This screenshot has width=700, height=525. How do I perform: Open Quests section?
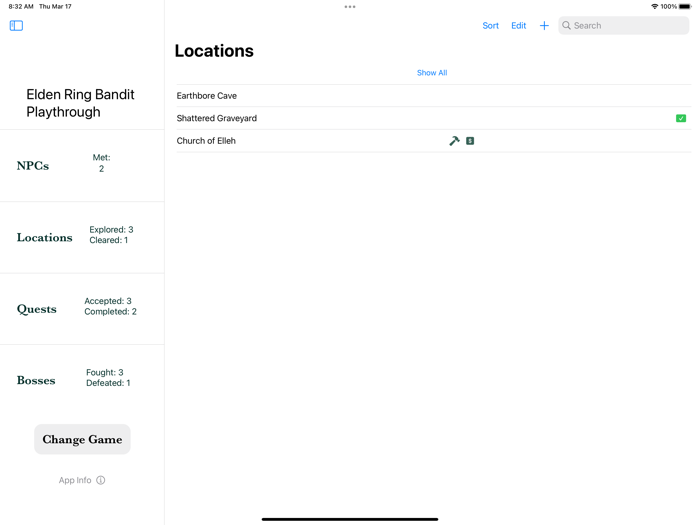(82, 309)
